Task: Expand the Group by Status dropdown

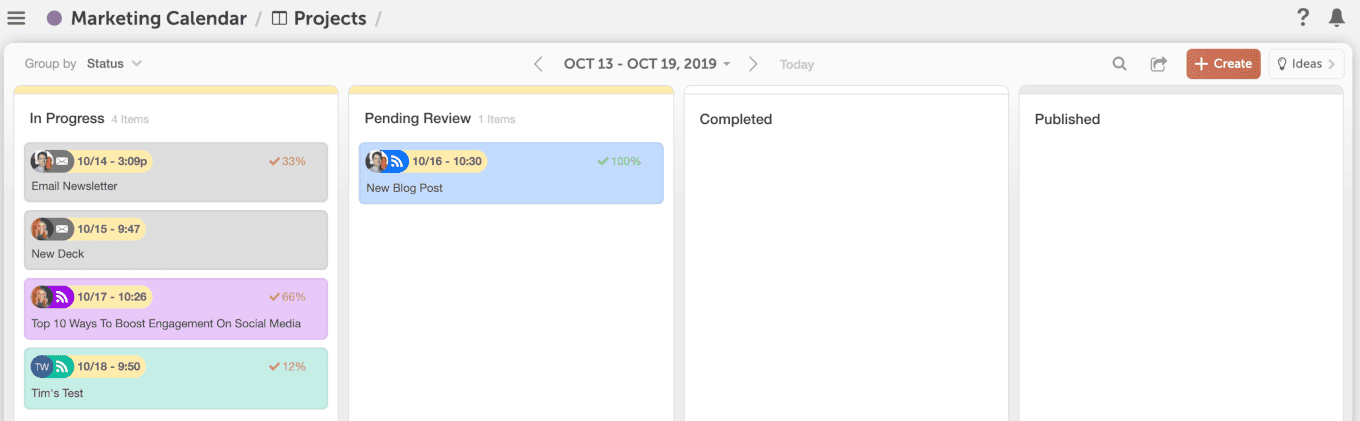Action: [114, 64]
